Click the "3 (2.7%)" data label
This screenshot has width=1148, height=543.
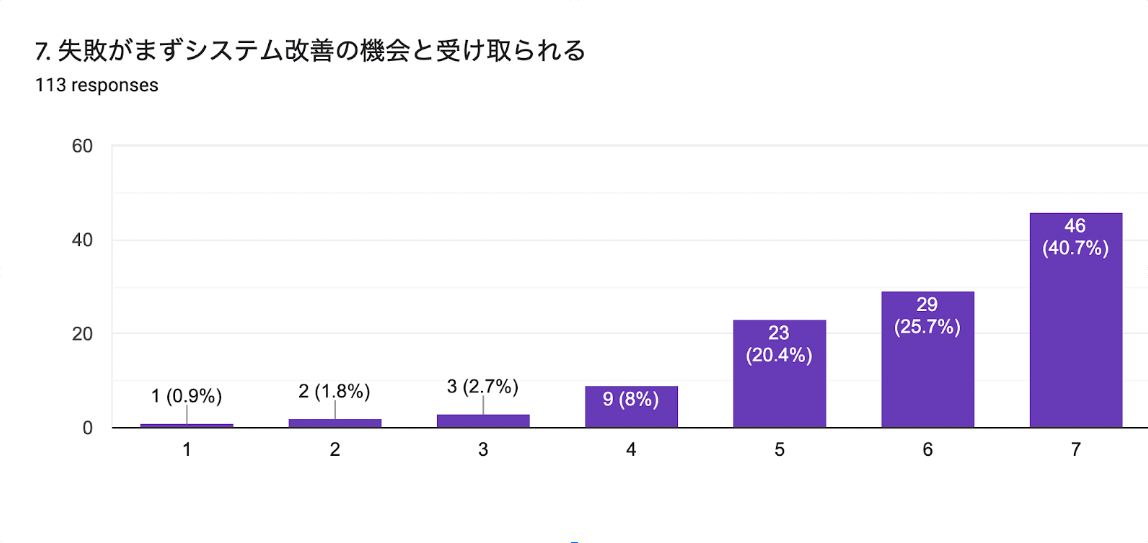[483, 387]
